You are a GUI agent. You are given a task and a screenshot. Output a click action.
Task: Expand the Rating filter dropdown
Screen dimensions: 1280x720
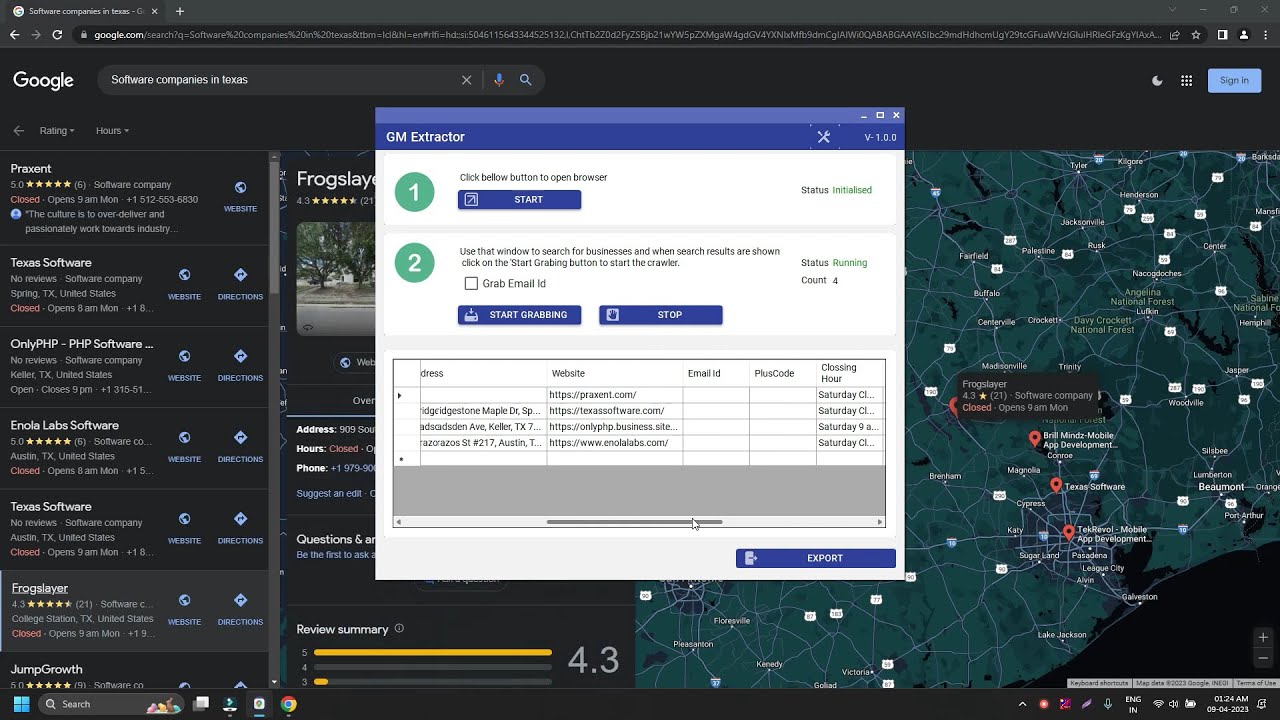56,130
